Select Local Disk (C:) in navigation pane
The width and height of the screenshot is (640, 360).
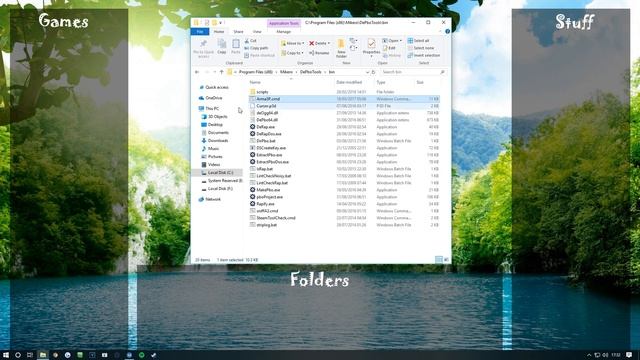pyautogui.click(x=220, y=173)
